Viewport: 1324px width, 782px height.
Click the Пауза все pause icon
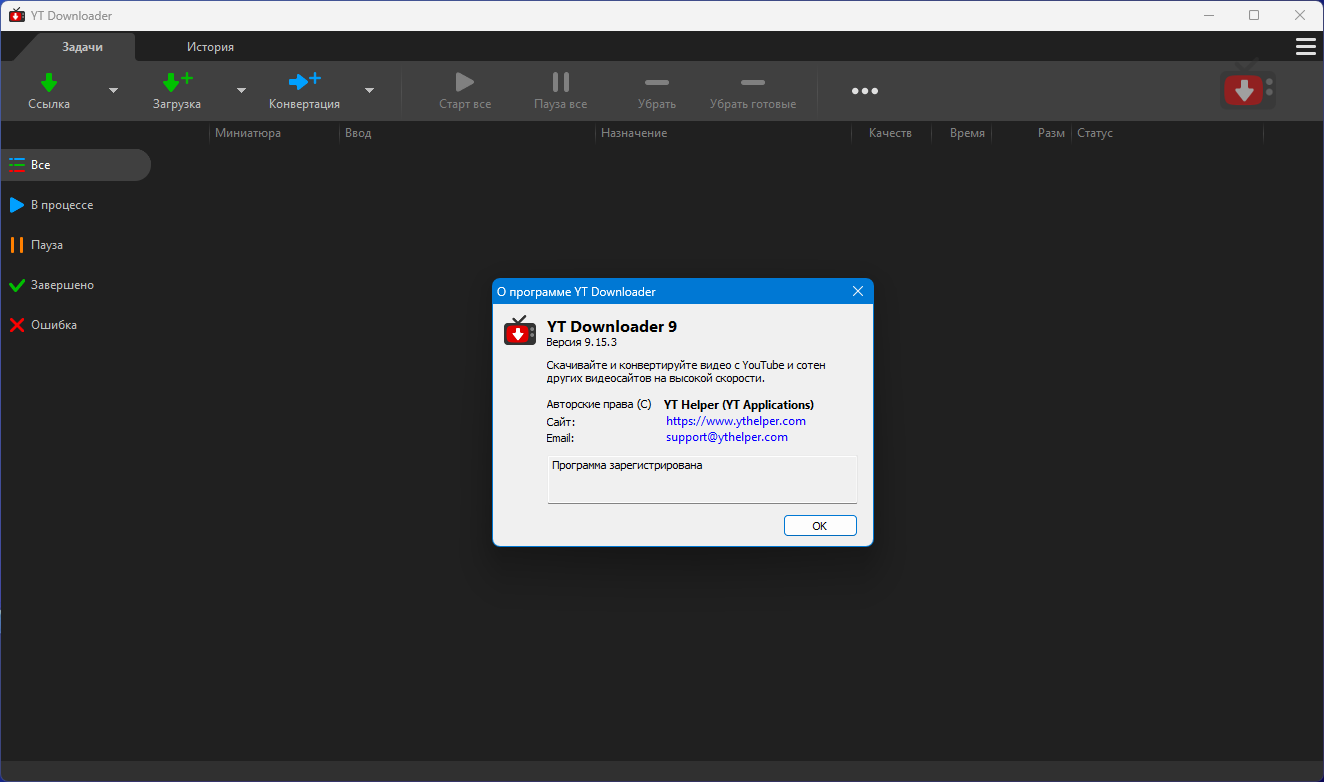[x=561, y=82]
